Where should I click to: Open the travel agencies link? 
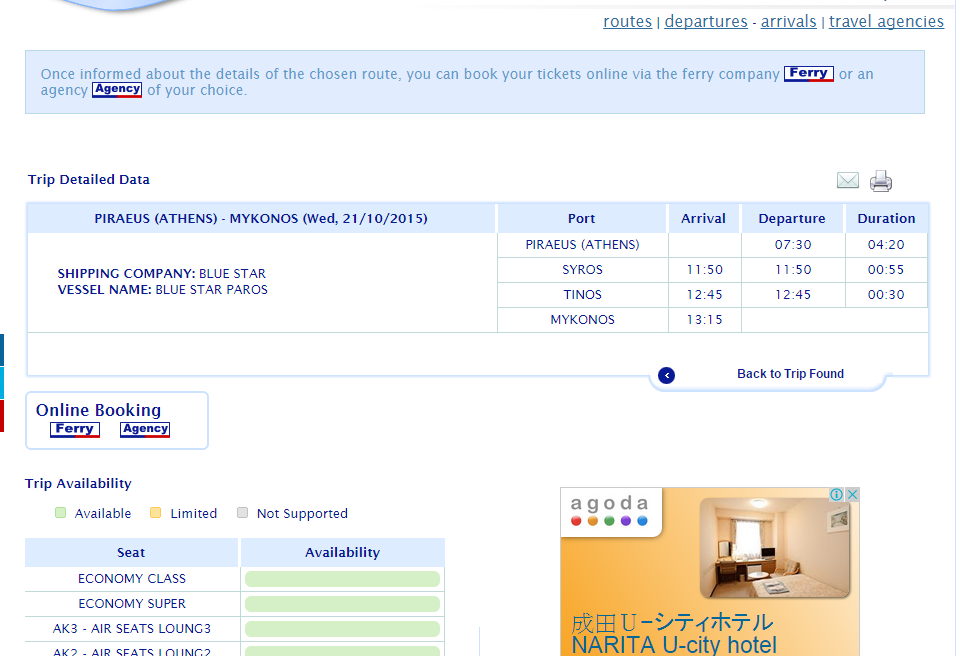(x=886, y=22)
